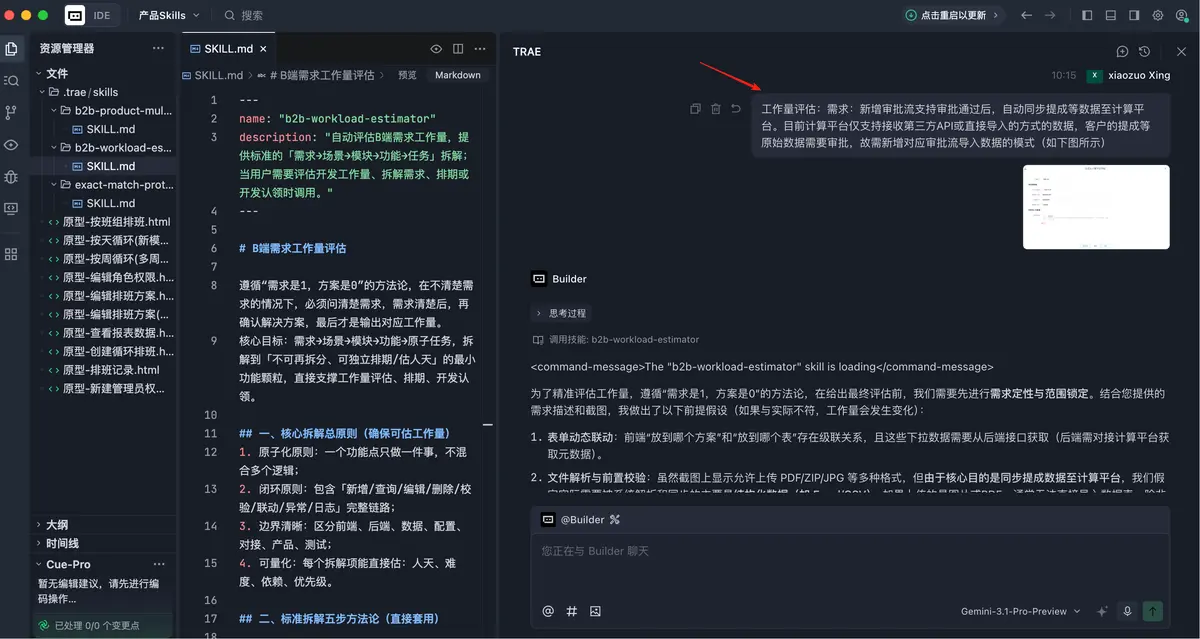Open the extensions view in activity bar
The height and width of the screenshot is (639, 1200).
pyautogui.click(x=11, y=254)
